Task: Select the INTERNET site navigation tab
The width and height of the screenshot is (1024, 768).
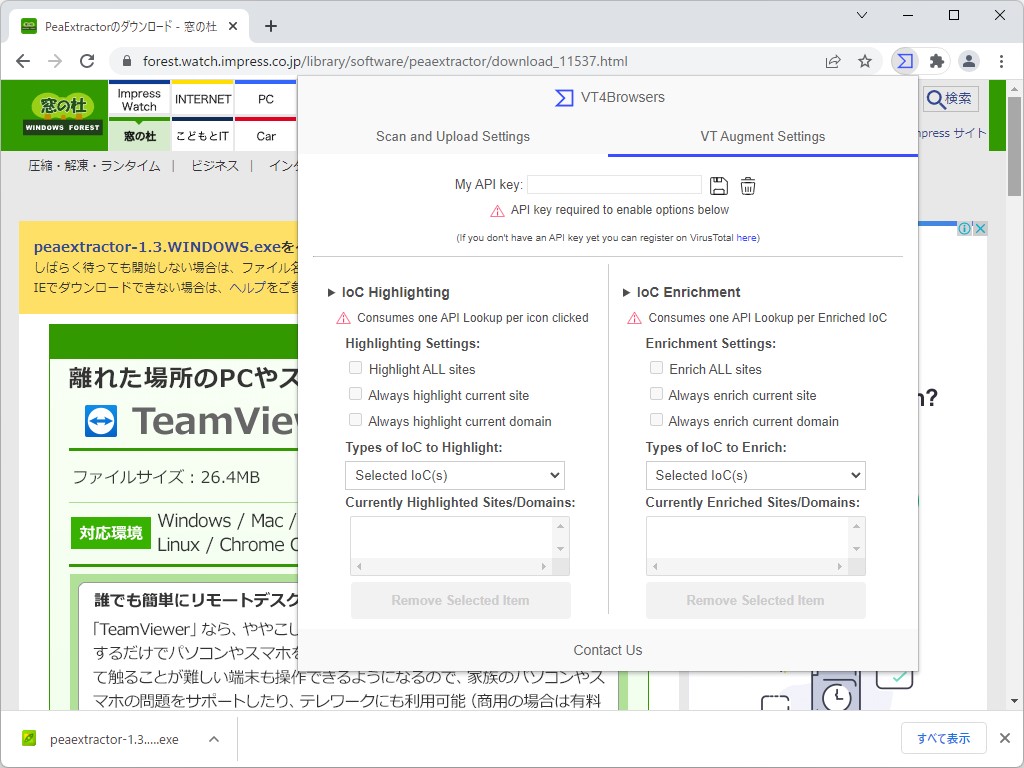Action: 202,98
